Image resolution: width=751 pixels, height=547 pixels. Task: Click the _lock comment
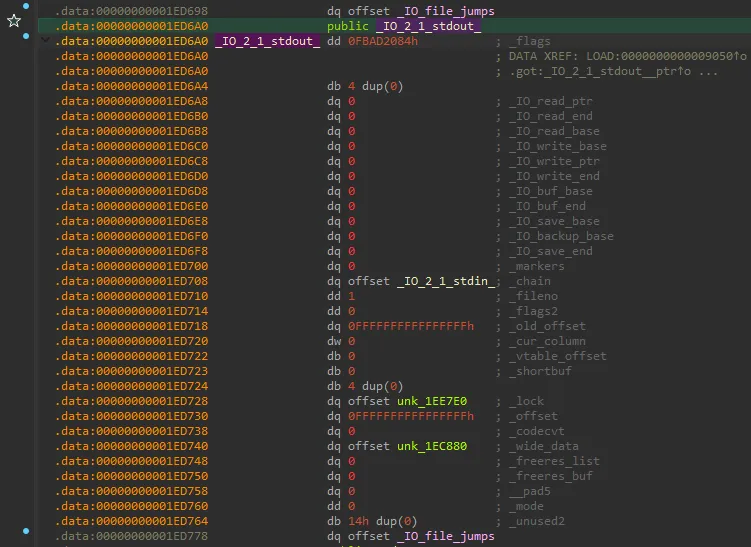point(526,401)
